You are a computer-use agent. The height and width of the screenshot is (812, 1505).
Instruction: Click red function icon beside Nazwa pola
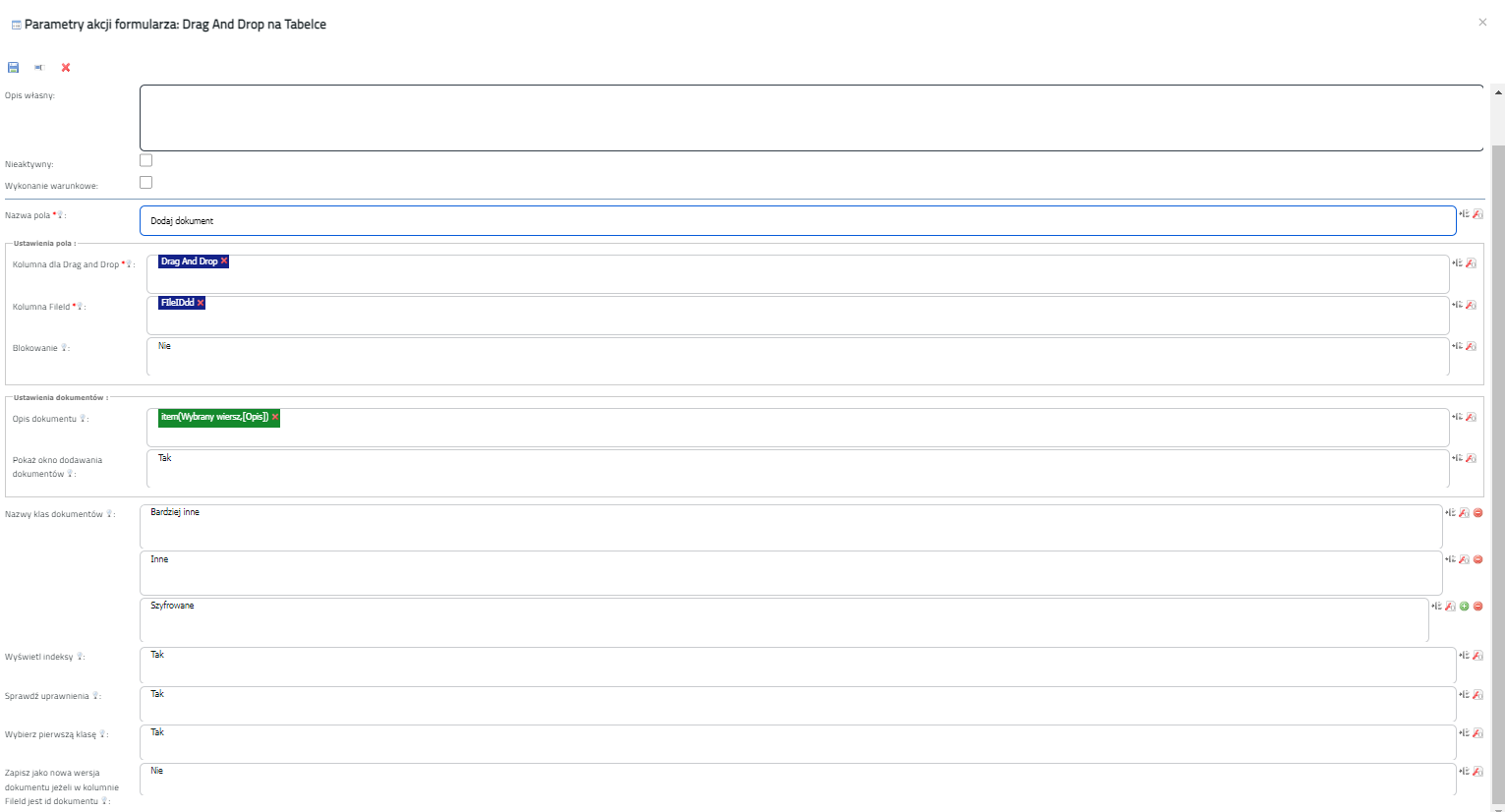pos(1477,214)
